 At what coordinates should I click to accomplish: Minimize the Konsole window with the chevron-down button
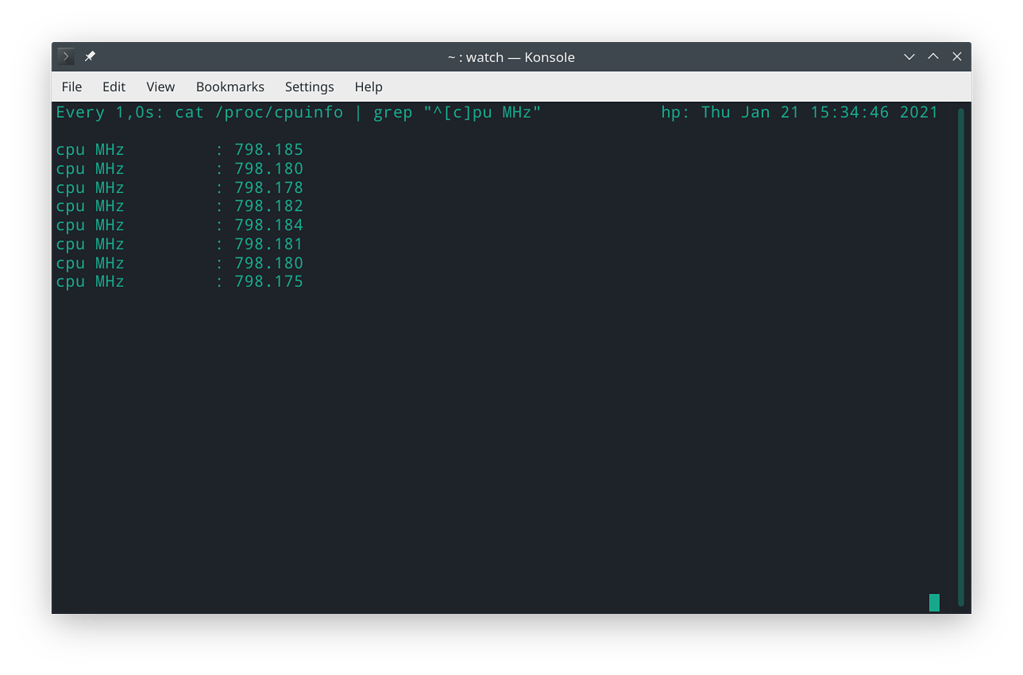tap(908, 56)
